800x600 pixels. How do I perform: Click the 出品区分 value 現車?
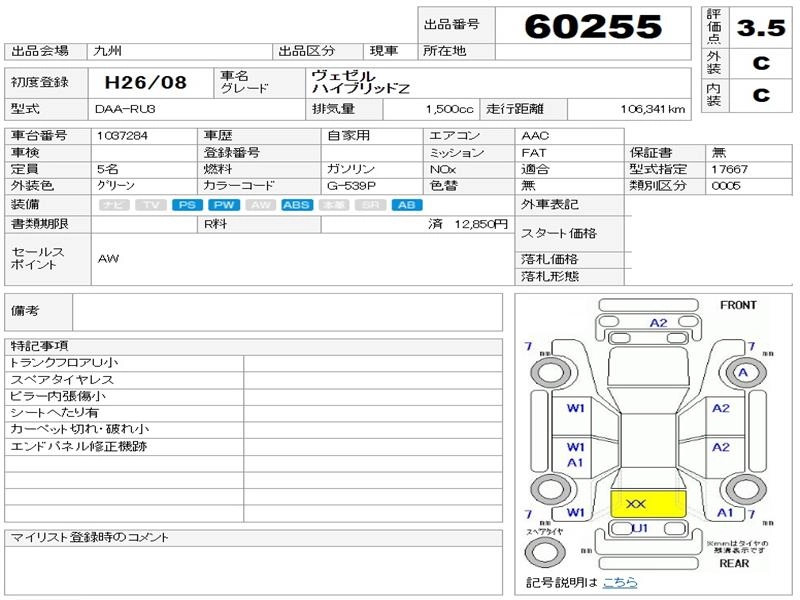tap(384, 51)
